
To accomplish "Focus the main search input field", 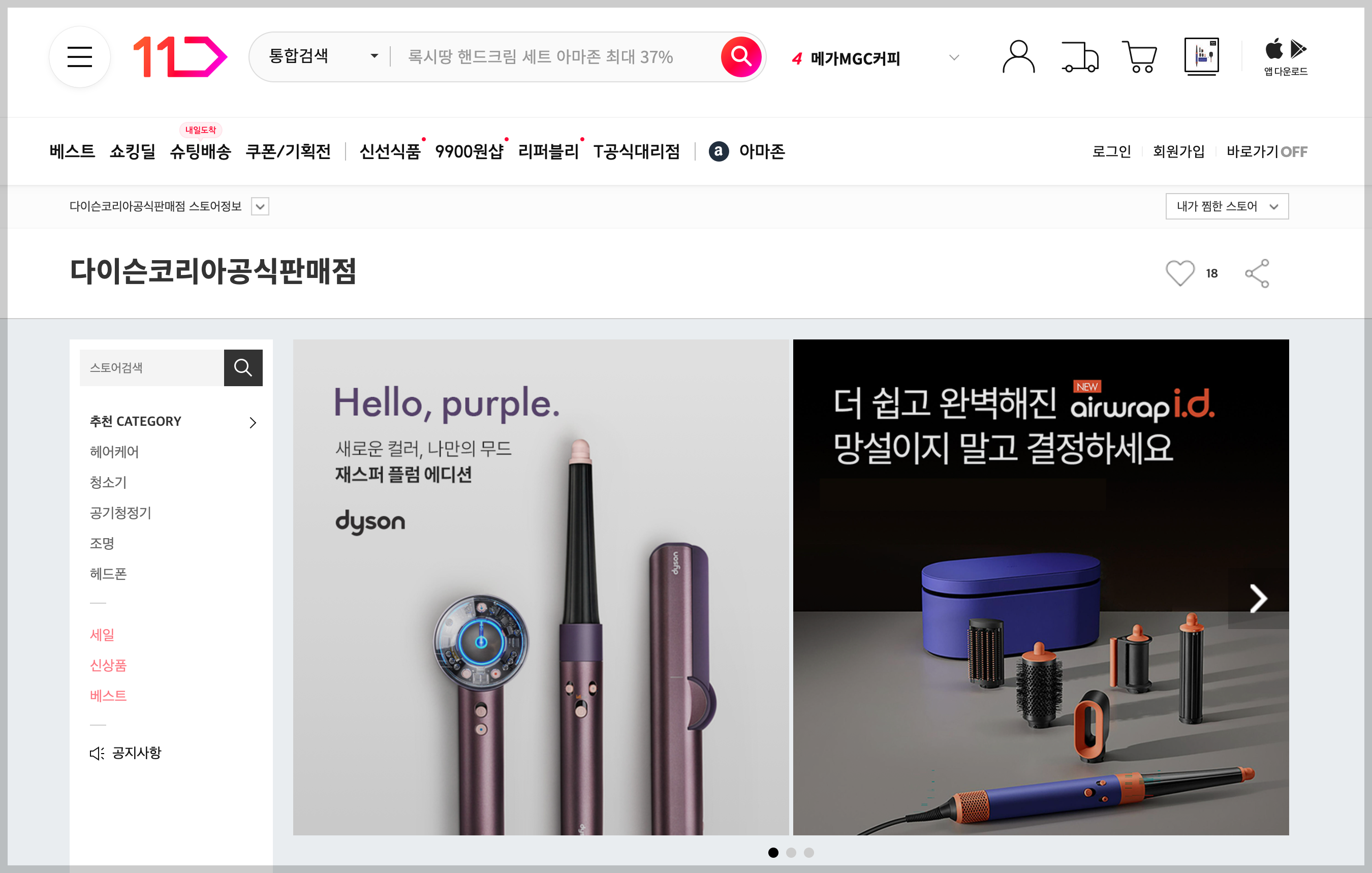I will [x=555, y=56].
